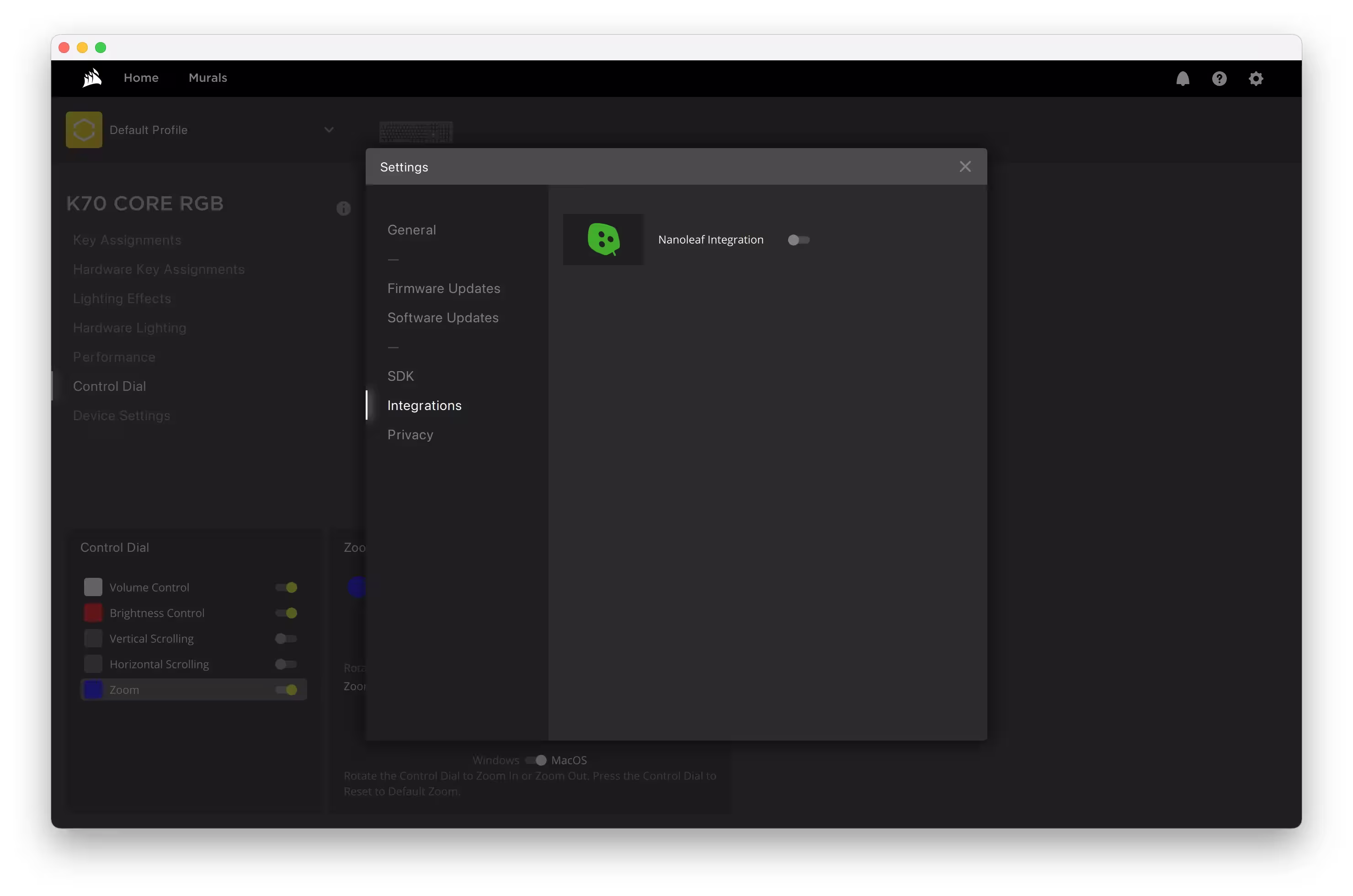The image size is (1353, 896).
Task: Select the Brightness Control row label
Action: (x=157, y=613)
